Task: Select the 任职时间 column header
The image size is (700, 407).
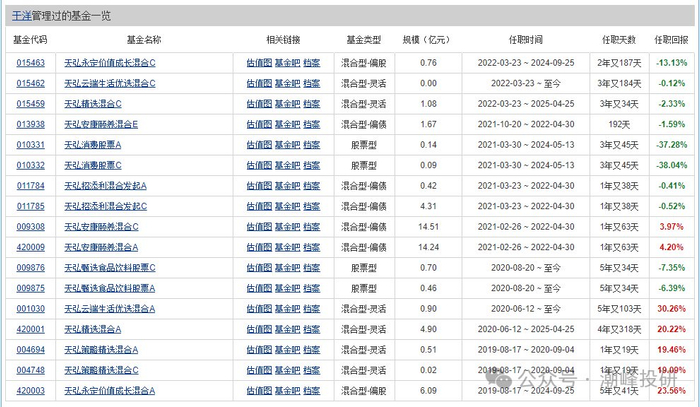Action: click(526, 40)
